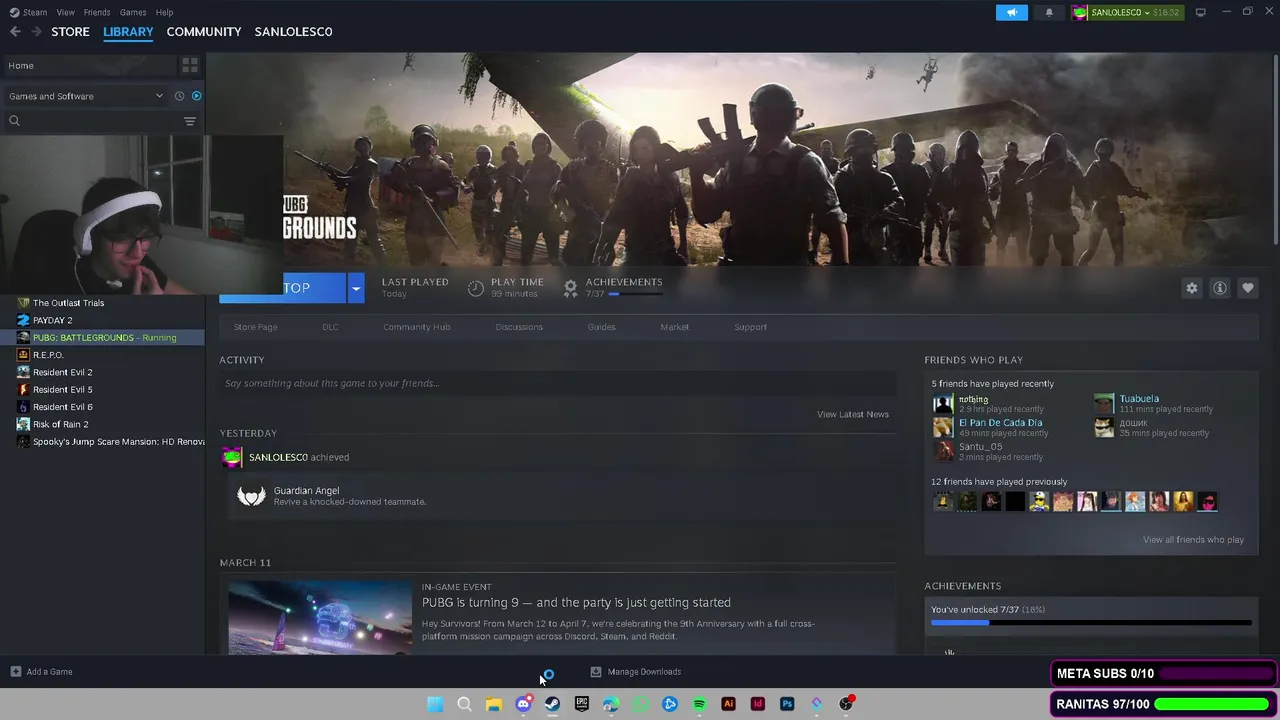The image size is (1280, 720).
Task: Open Discord in the taskbar
Action: coord(523,704)
